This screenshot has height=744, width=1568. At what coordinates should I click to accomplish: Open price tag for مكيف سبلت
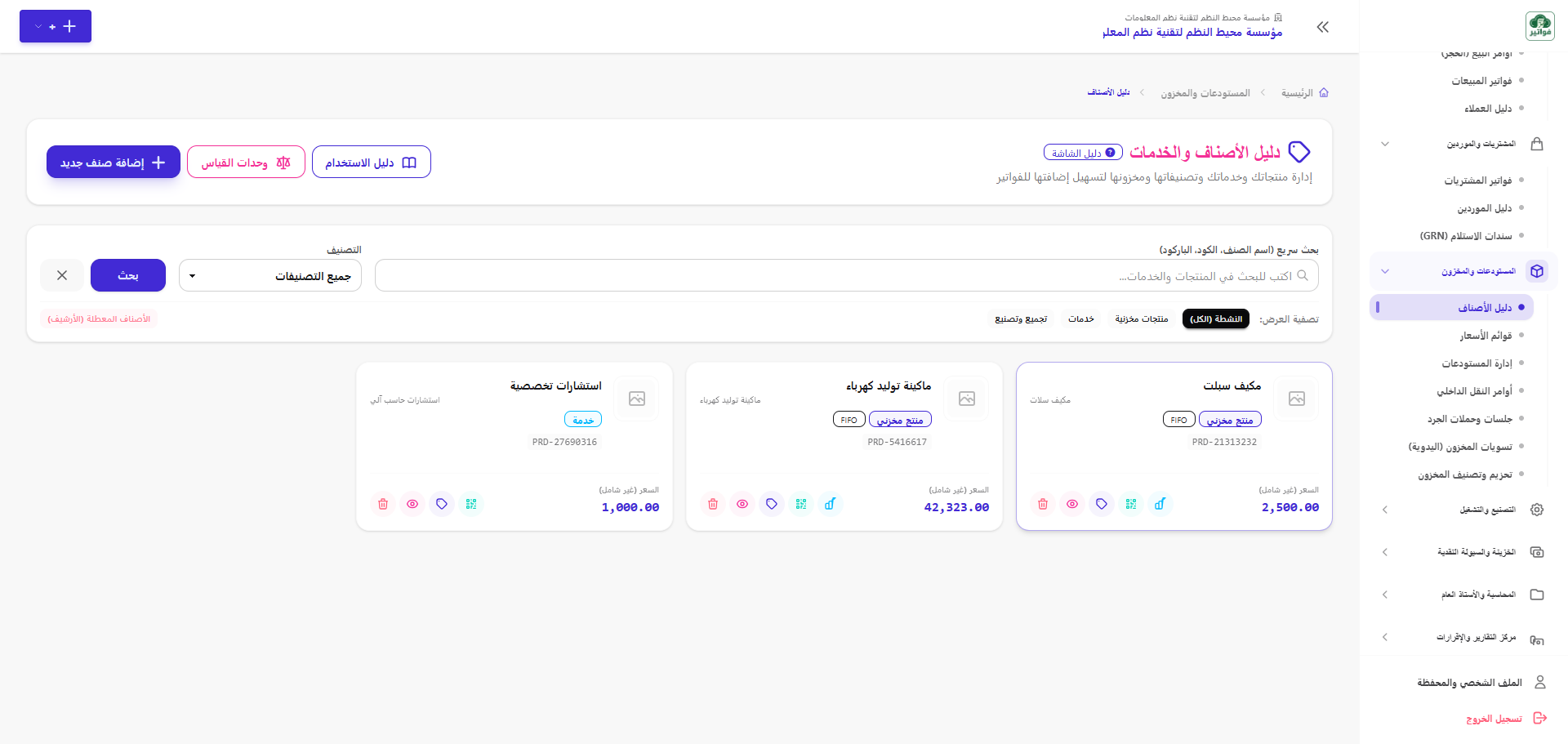click(x=1102, y=504)
